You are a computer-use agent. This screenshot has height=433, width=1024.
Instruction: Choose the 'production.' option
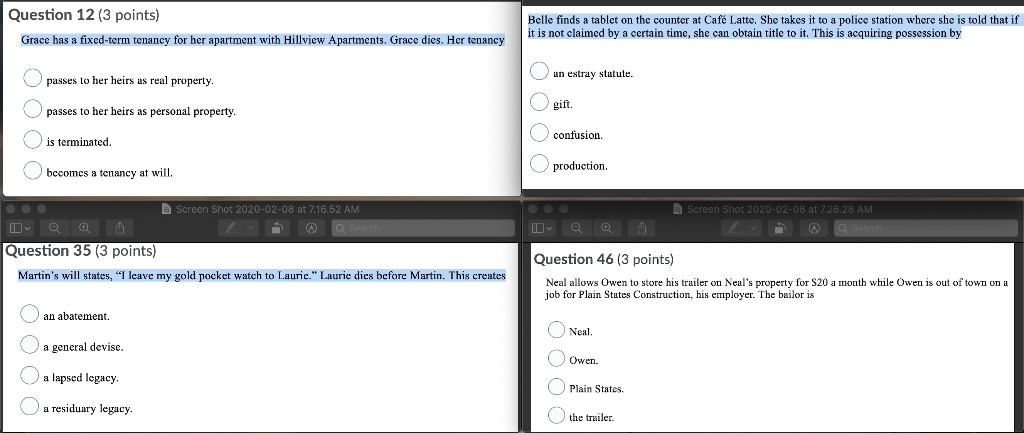(x=539, y=163)
